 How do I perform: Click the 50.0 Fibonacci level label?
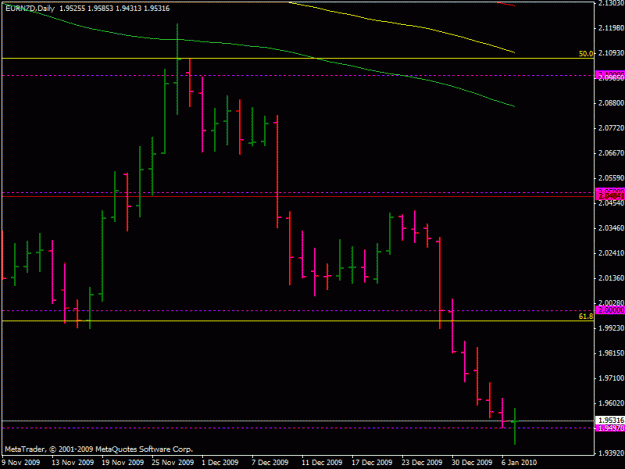(x=586, y=53)
